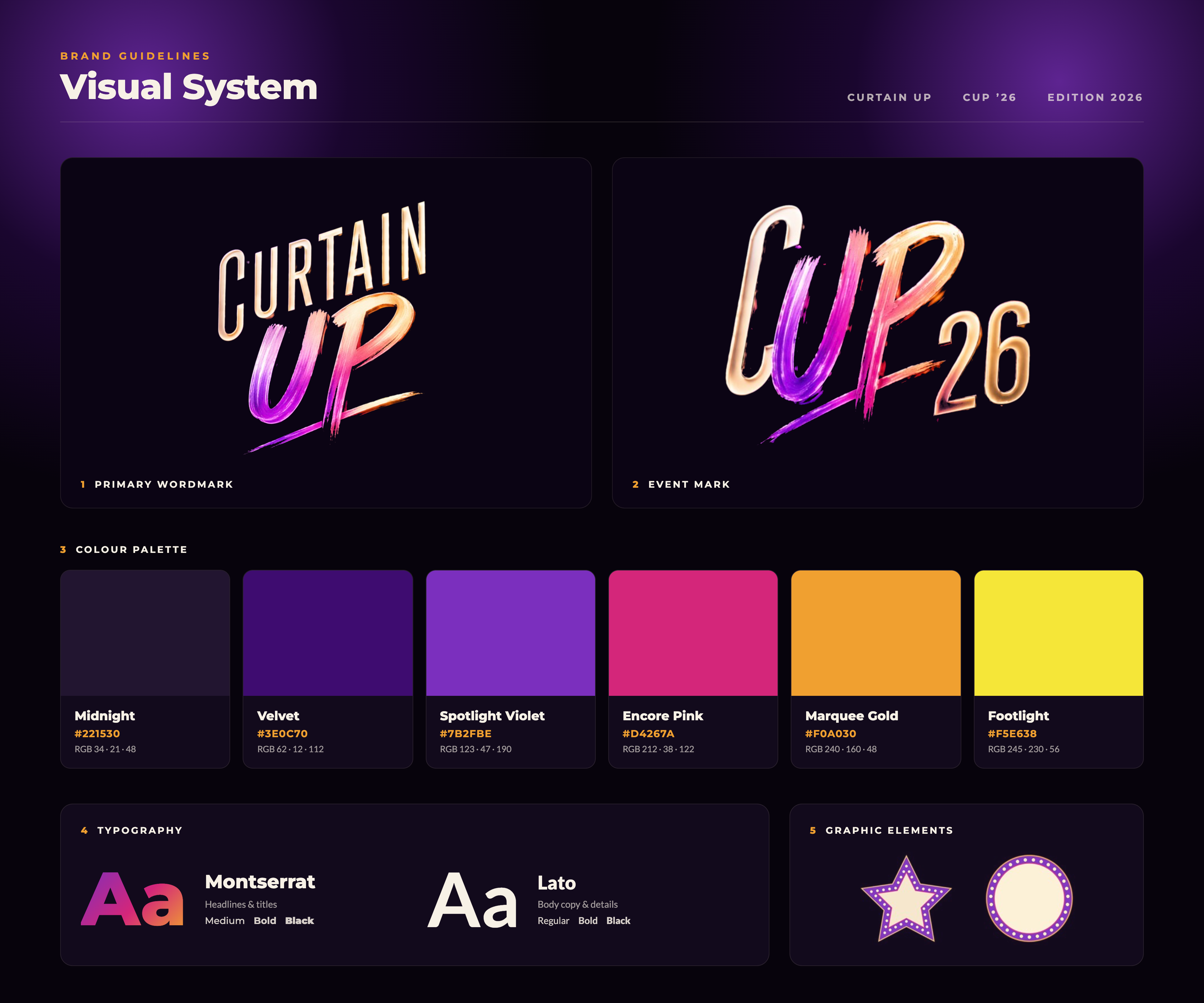Pick the Footlight yellow swatch
This screenshot has height=1003, width=1204.
pos(1059,633)
